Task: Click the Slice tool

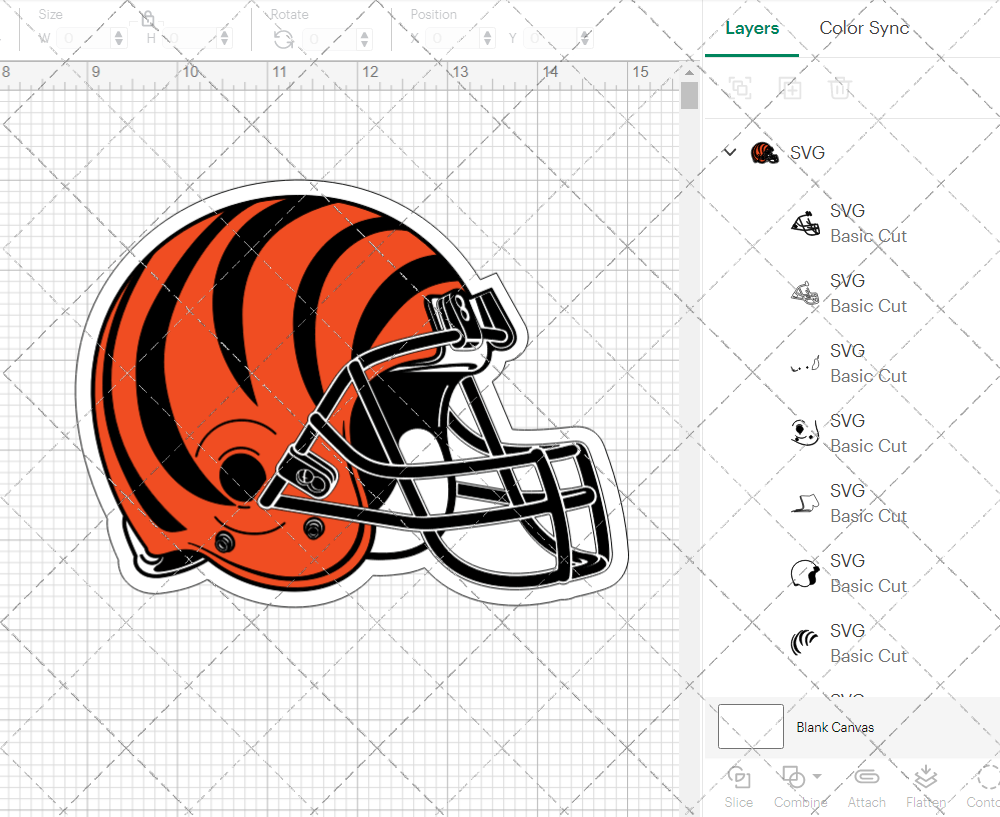Action: (x=739, y=787)
